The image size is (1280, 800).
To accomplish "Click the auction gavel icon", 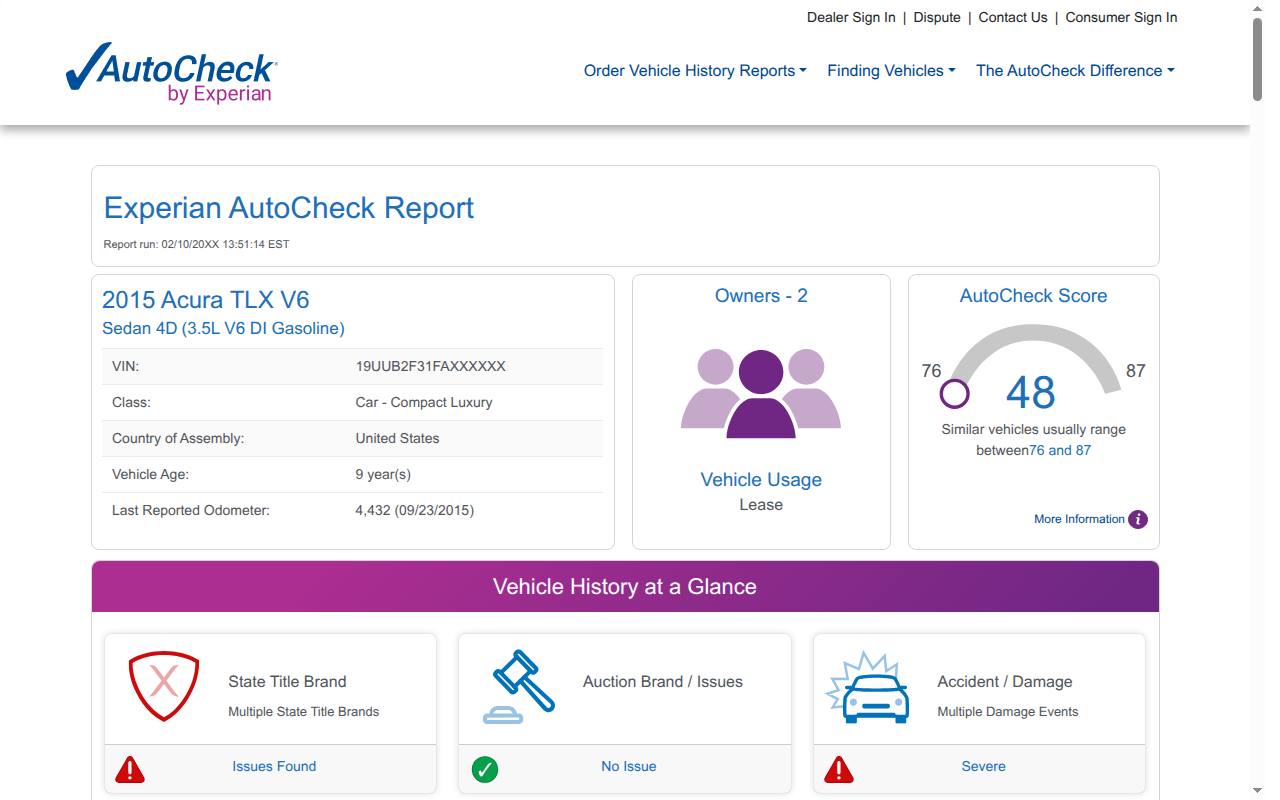I will [x=519, y=686].
